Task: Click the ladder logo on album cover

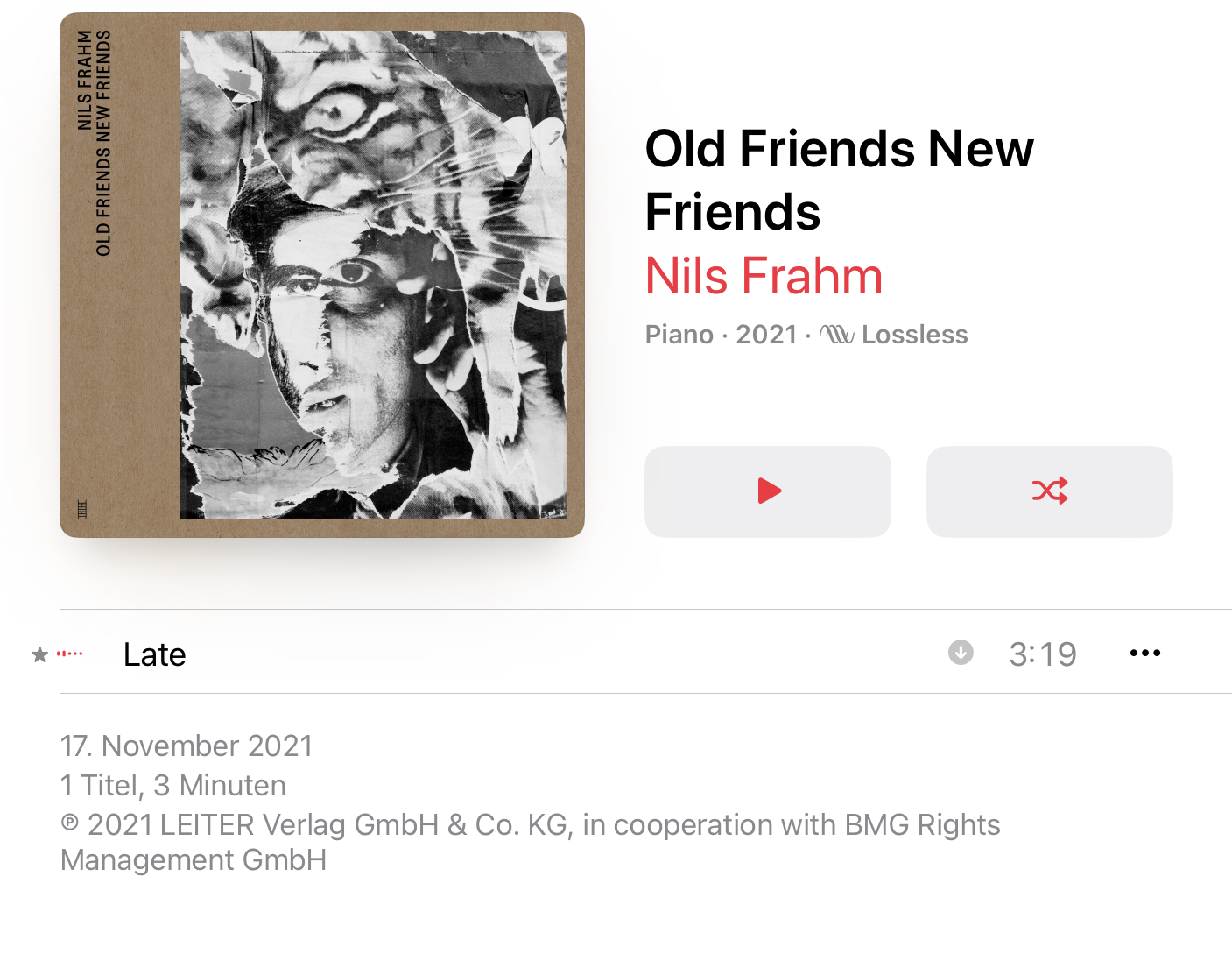Action: [82, 509]
